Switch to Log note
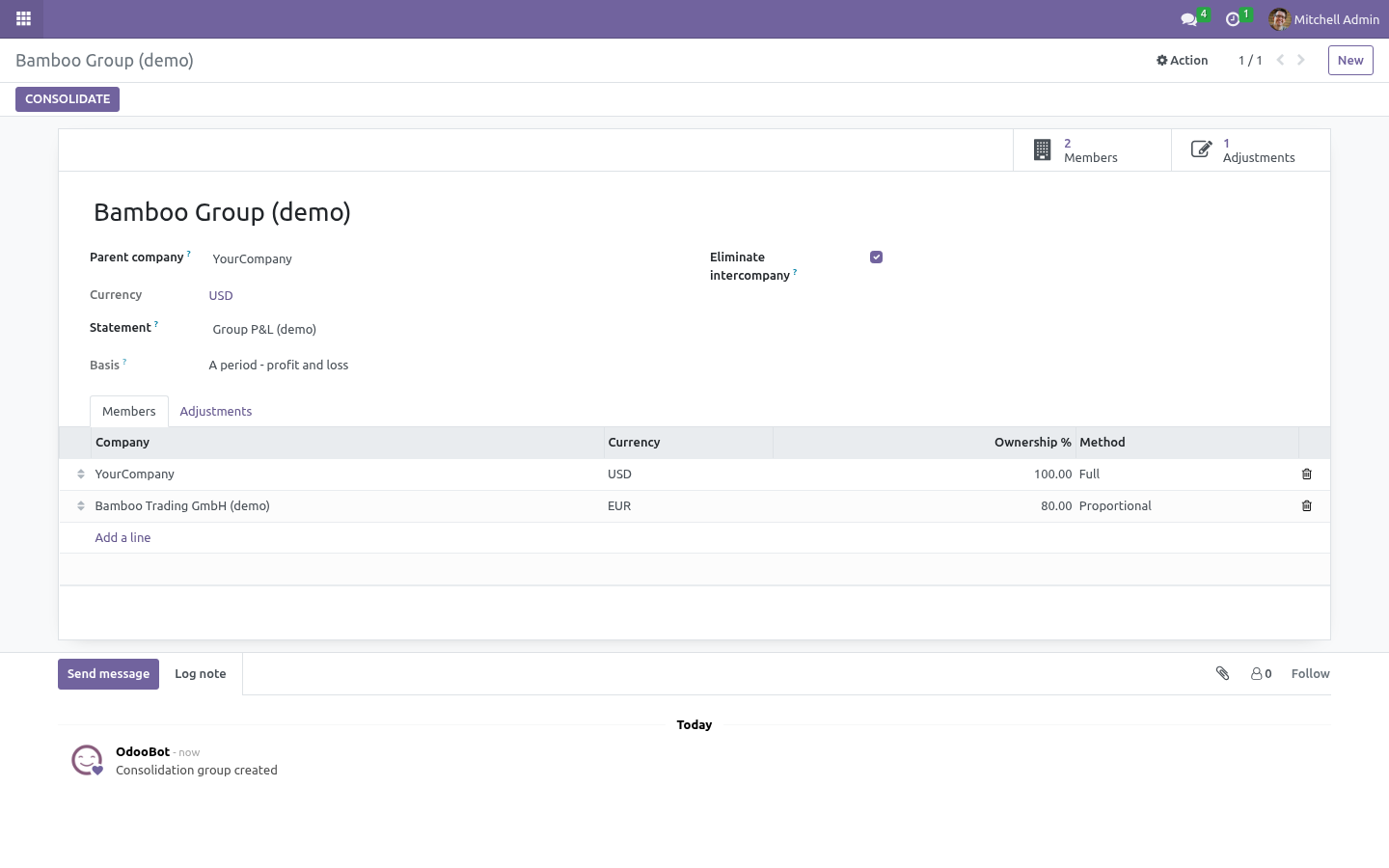Screen dimensions: 1389x868 (x=201, y=674)
